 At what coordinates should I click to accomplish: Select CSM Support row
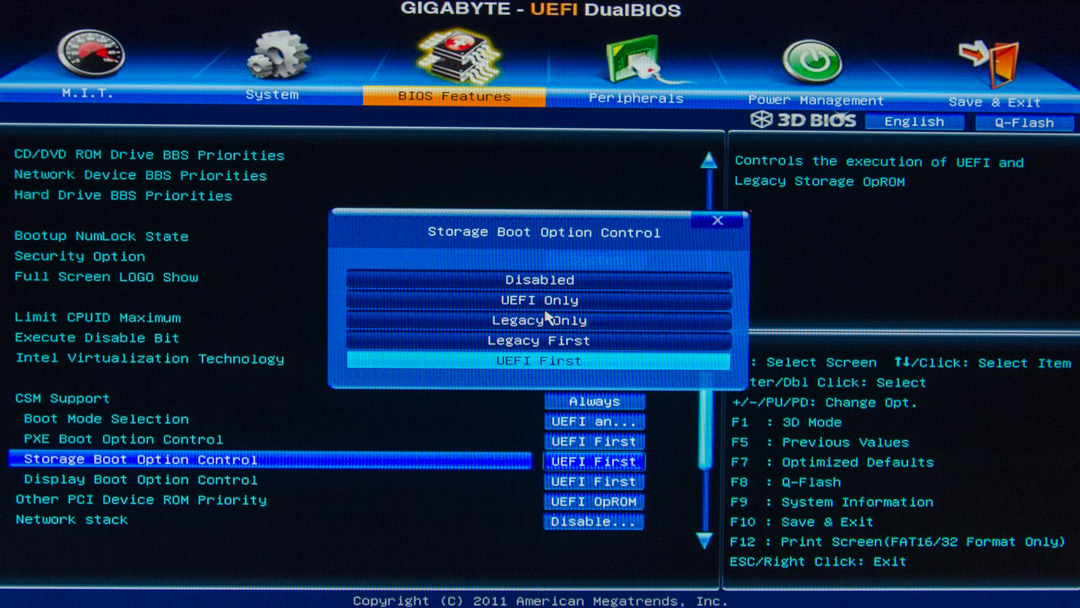click(63, 399)
